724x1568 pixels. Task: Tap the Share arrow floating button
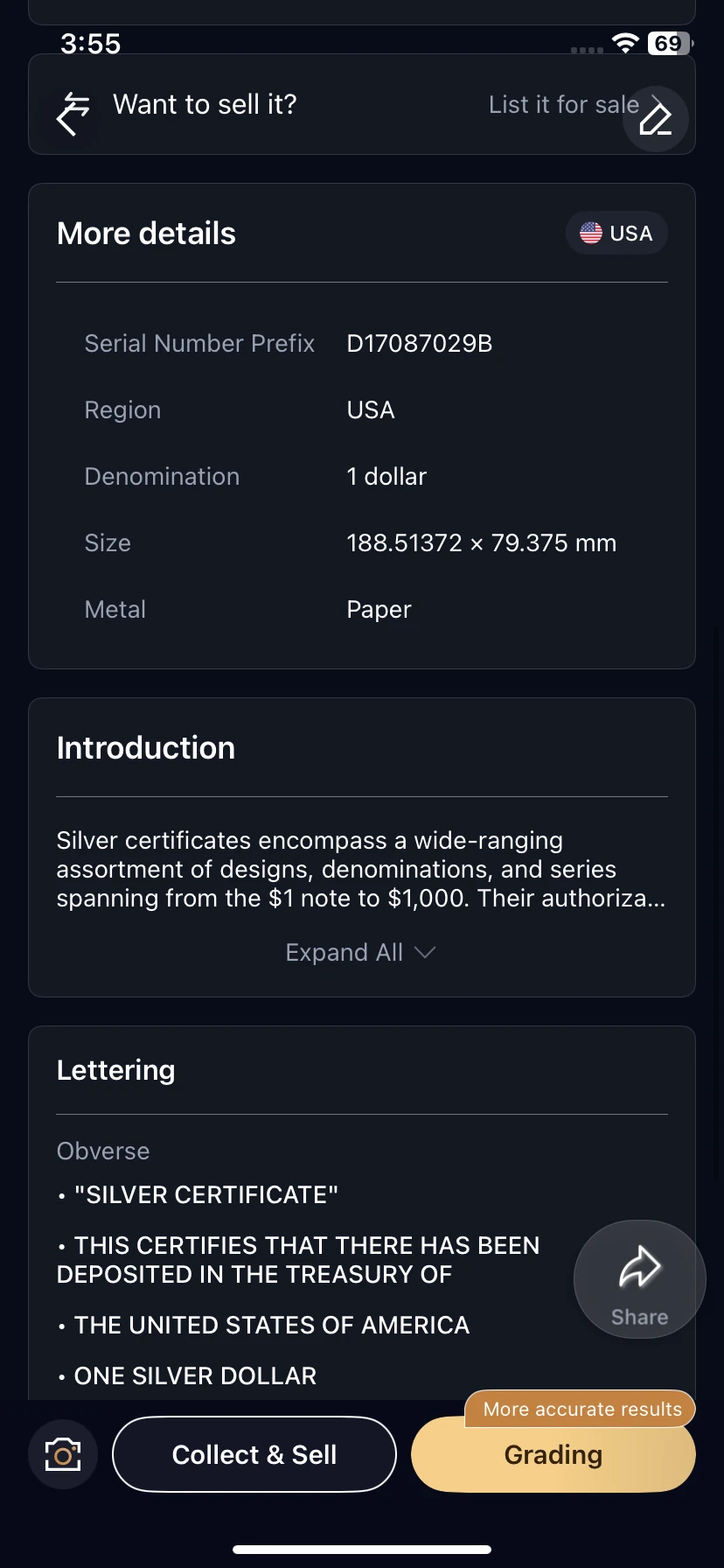(x=640, y=1279)
